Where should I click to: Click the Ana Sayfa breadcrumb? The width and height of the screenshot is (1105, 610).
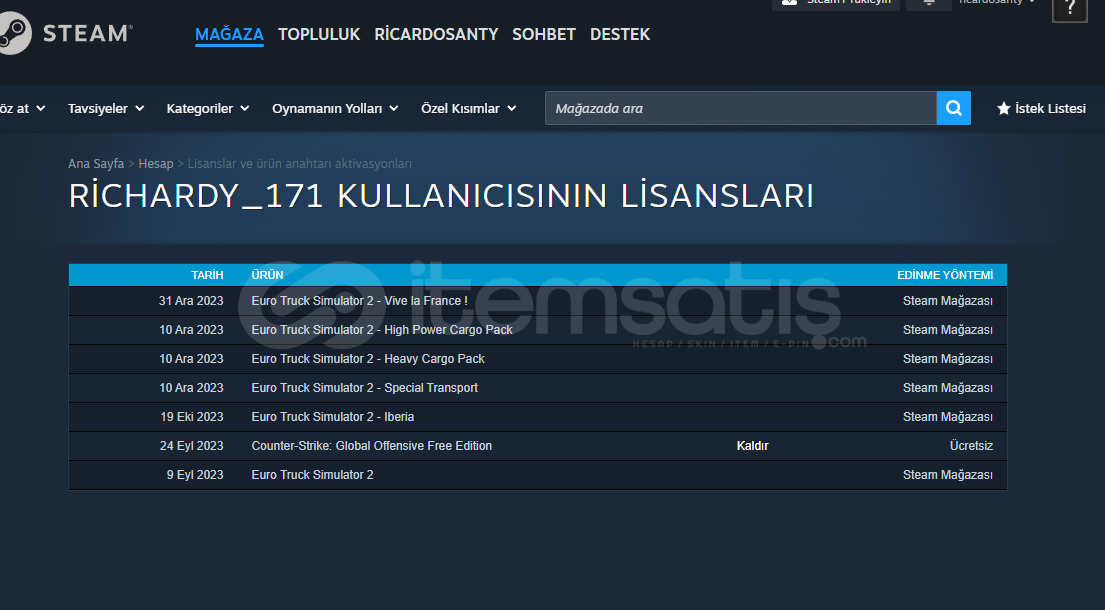96,163
